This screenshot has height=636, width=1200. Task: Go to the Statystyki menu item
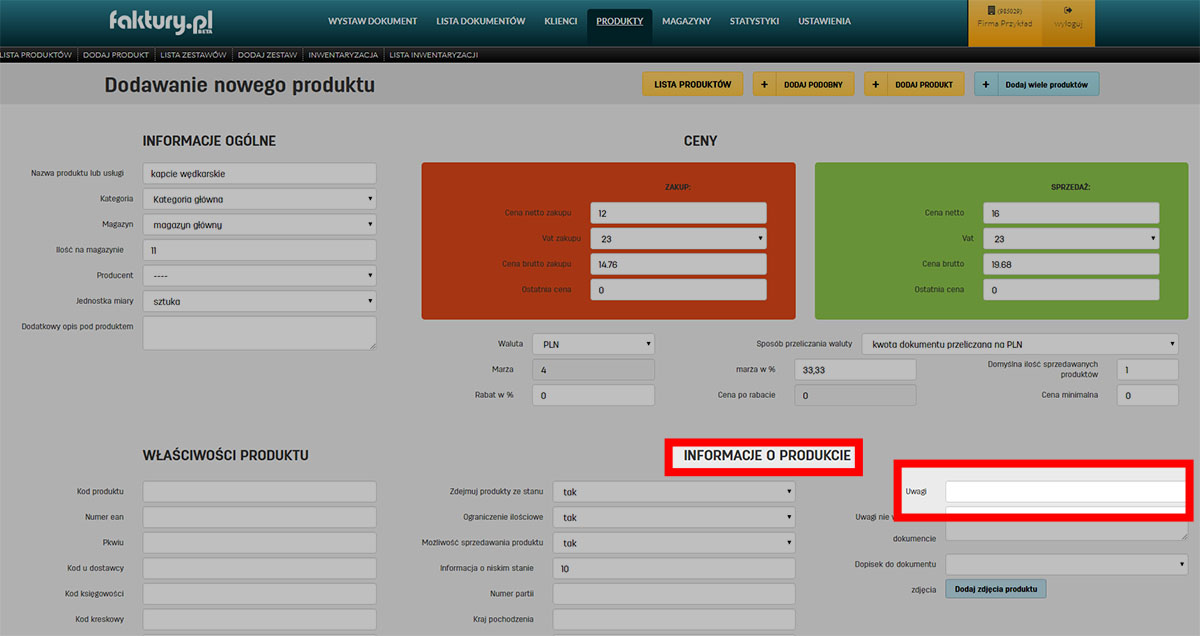pyautogui.click(x=754, y=21)
